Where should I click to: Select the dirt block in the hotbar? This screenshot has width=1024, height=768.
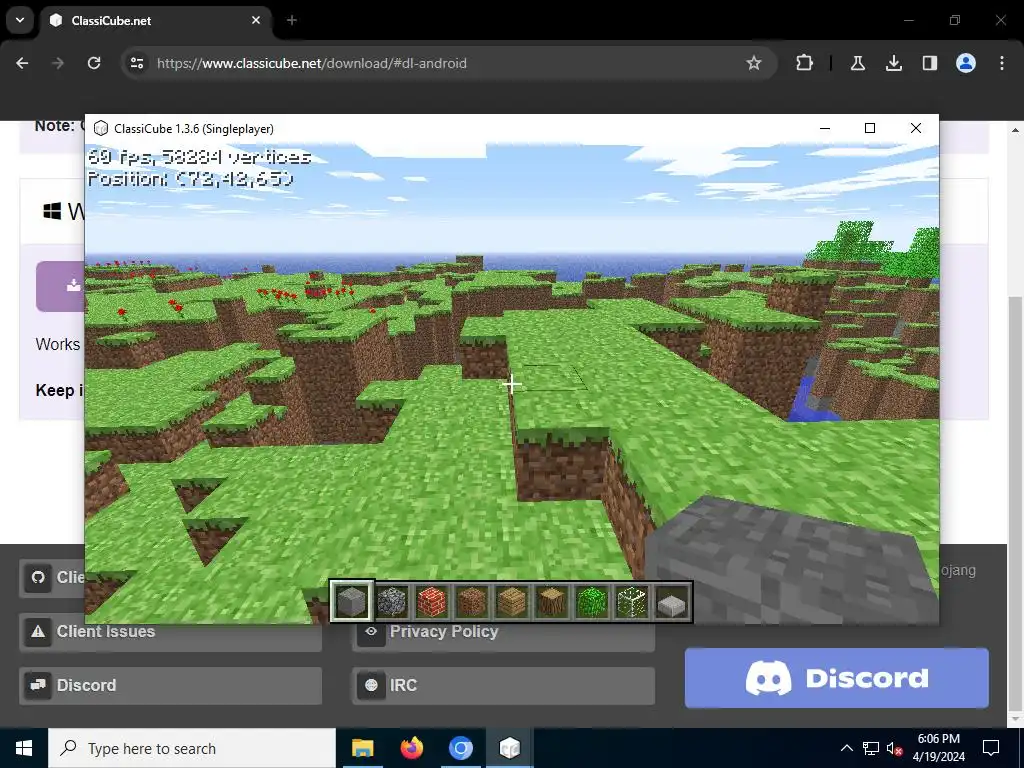472,601
